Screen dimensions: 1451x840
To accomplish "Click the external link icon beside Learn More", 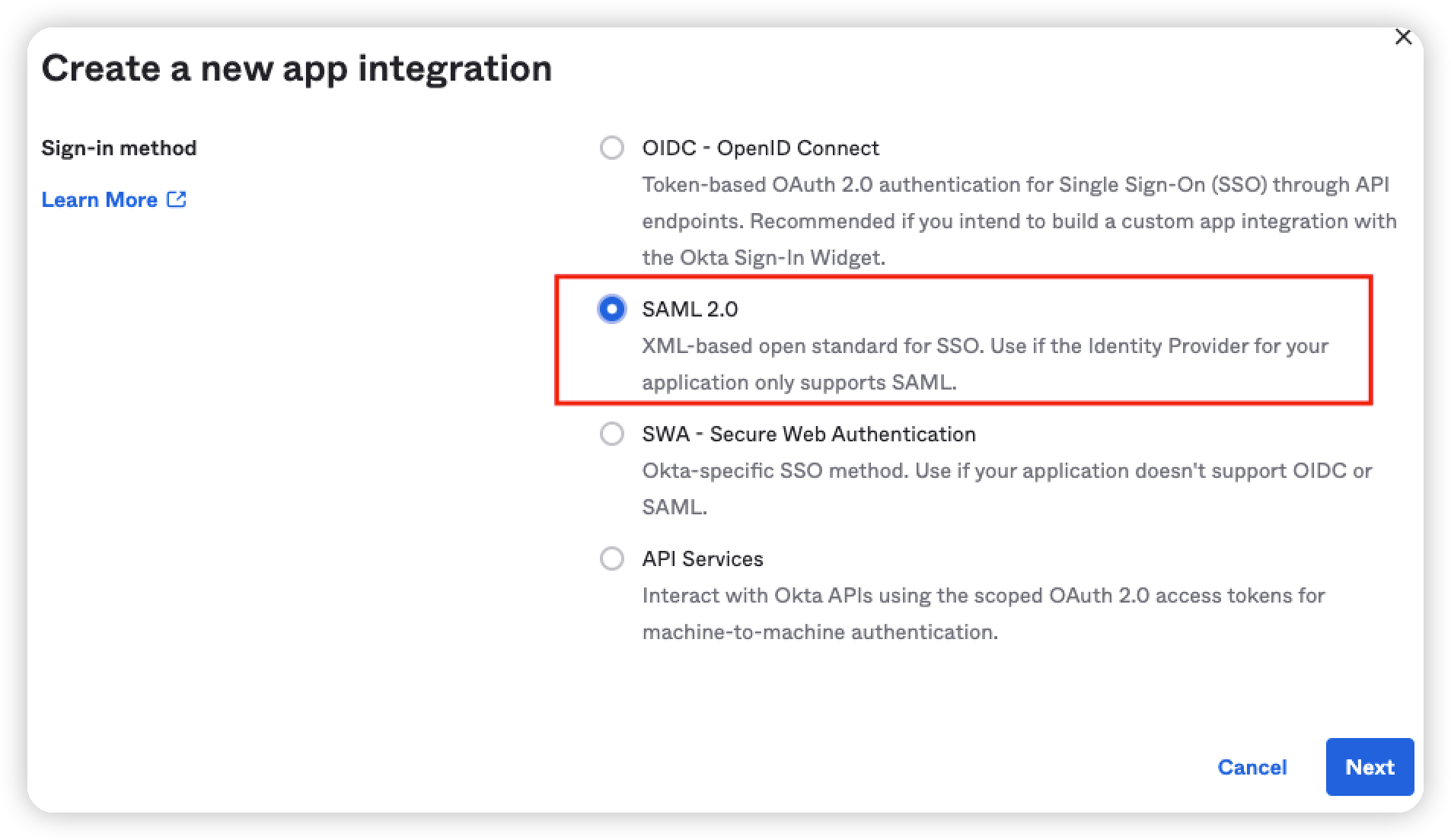I will click(177, 199).
